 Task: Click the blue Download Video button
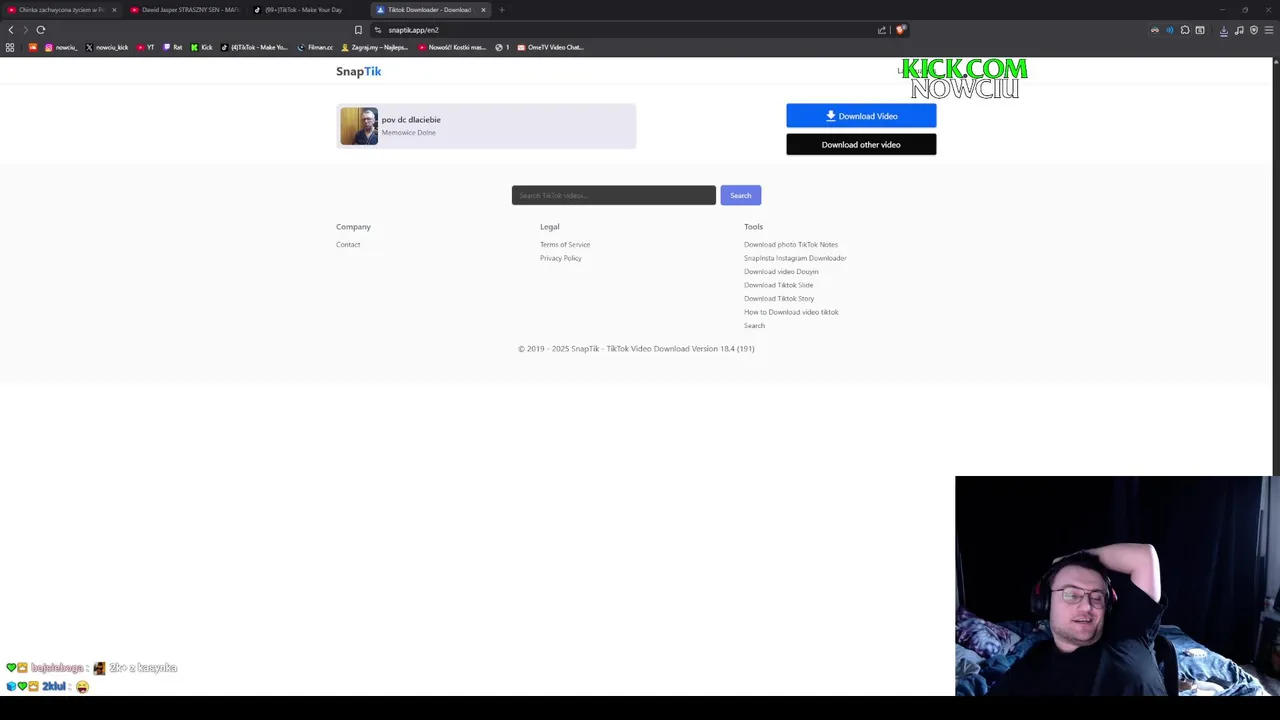coord(861,116)
